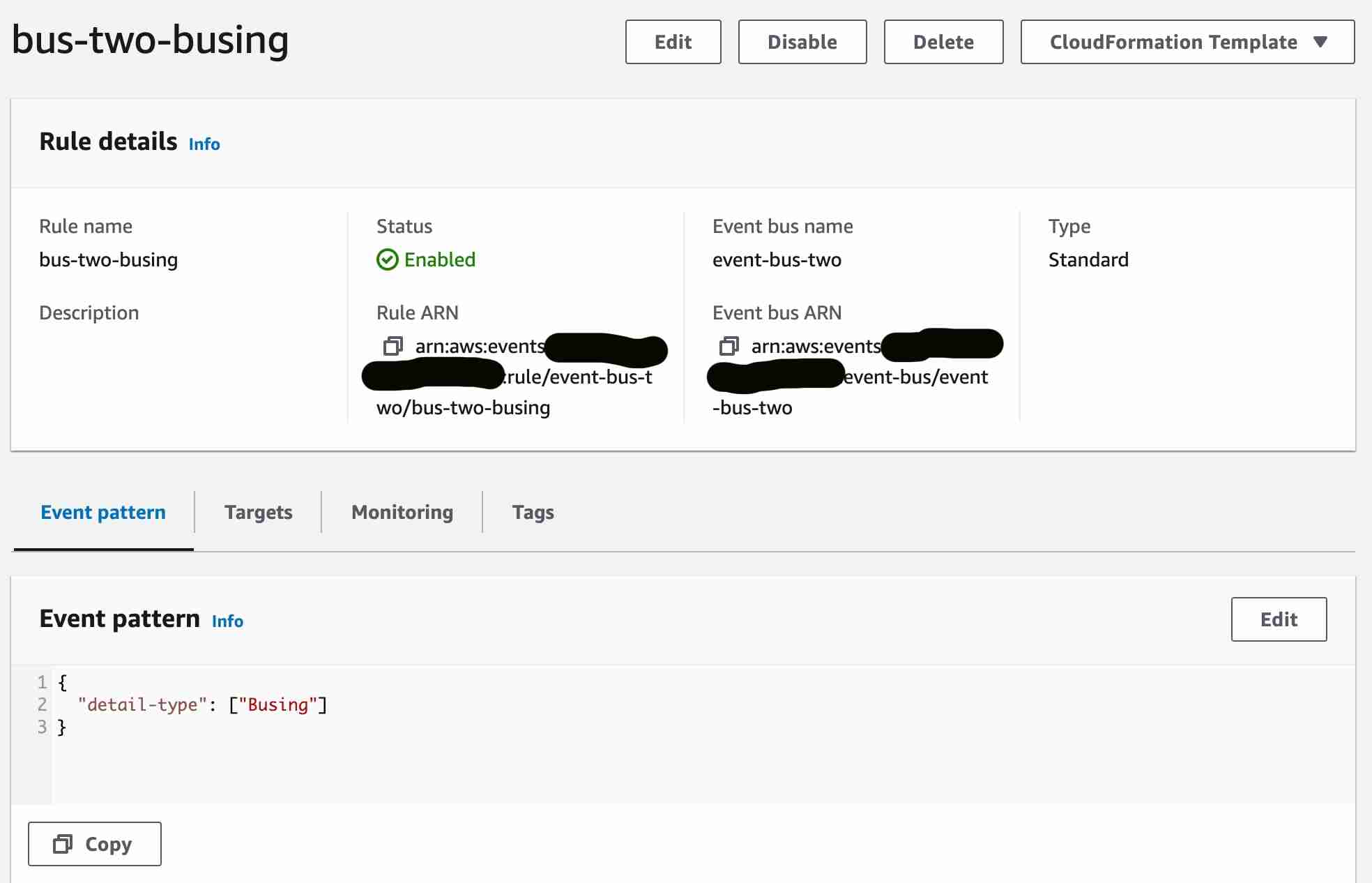Copy the event pattern JSON
Viewport: 1372px width, 883px height.
(x=95, y=844)
